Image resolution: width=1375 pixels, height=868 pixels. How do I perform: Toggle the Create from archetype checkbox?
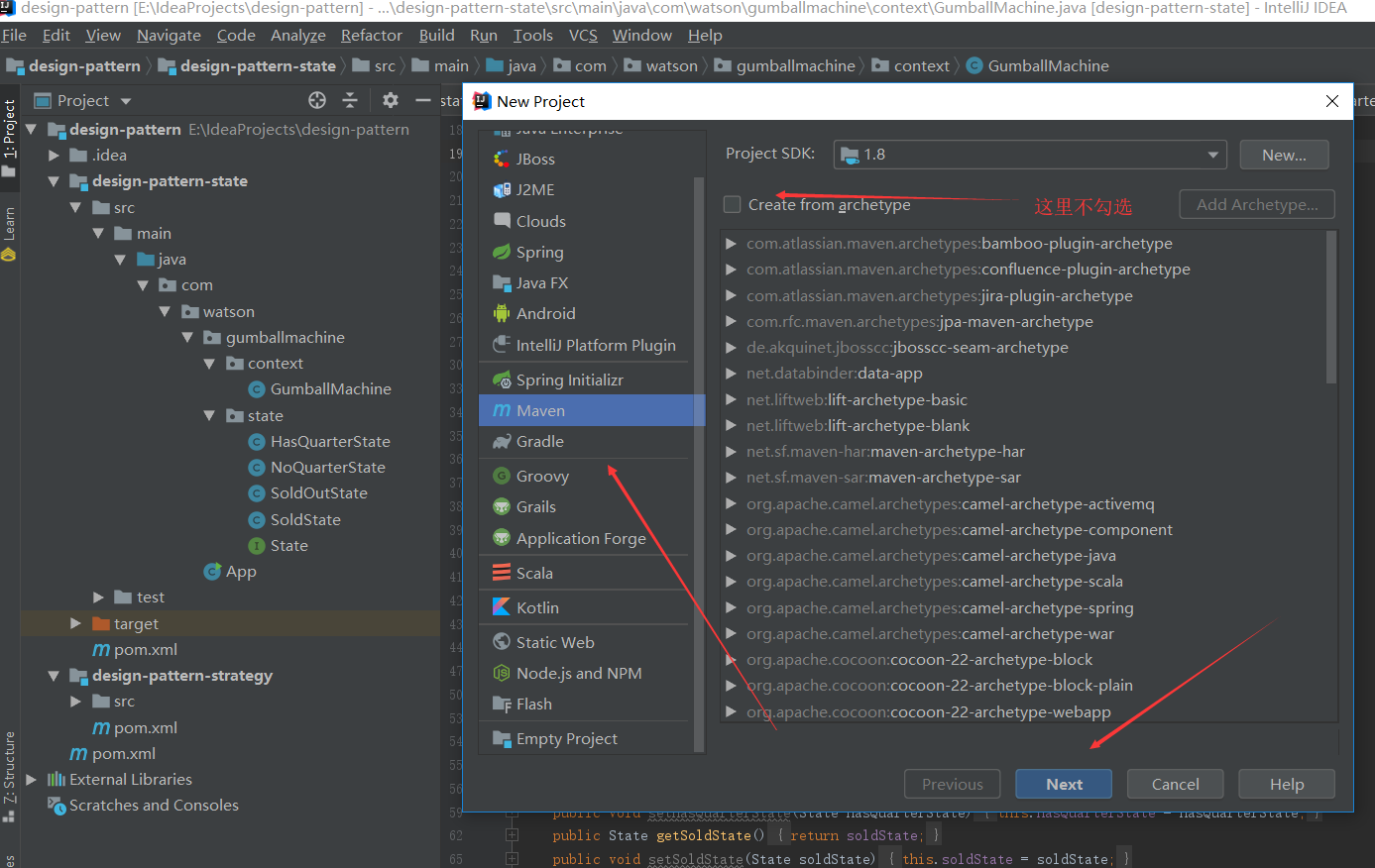pos(733,204)
